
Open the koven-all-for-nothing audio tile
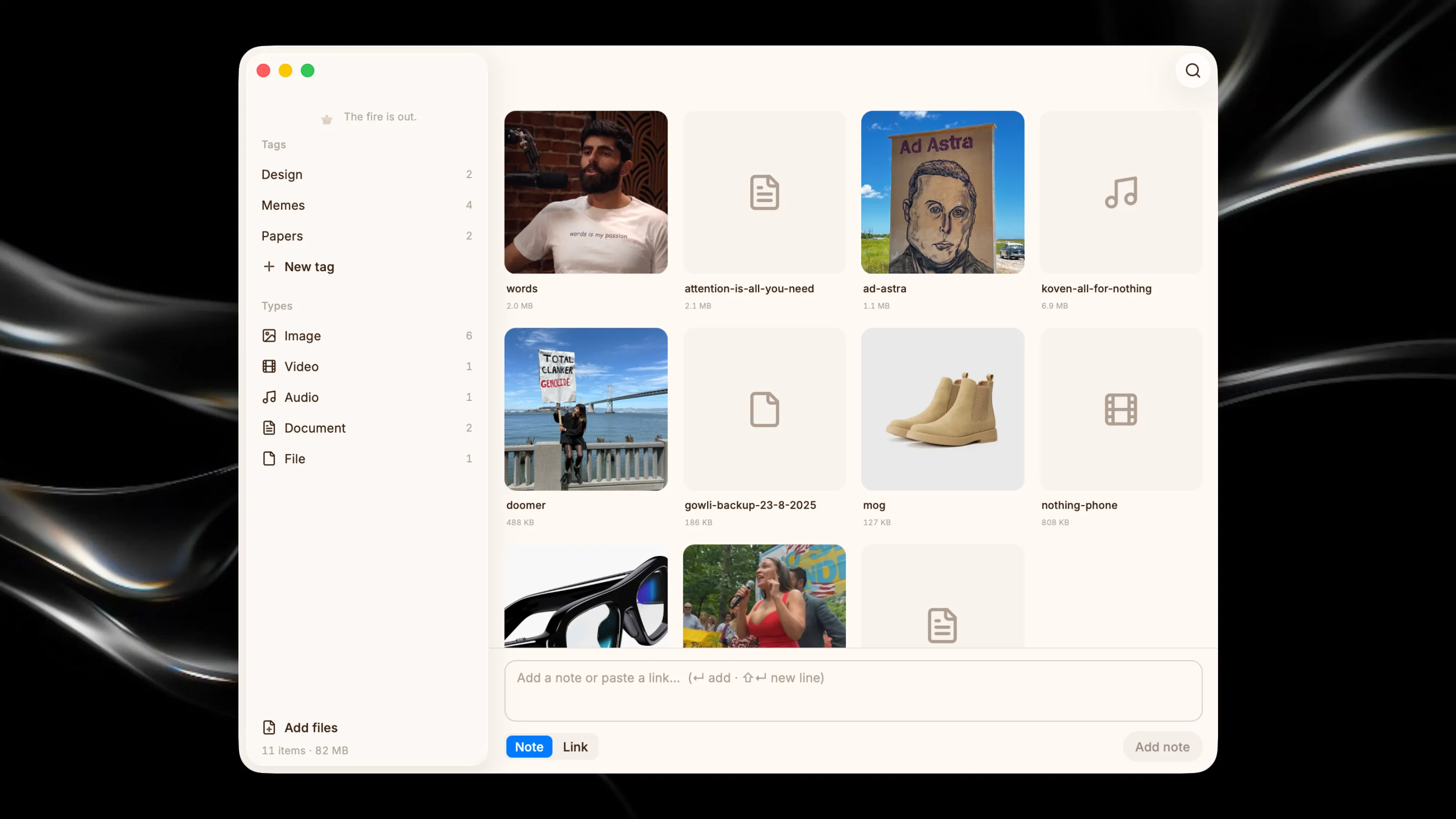coord(1121,192)
